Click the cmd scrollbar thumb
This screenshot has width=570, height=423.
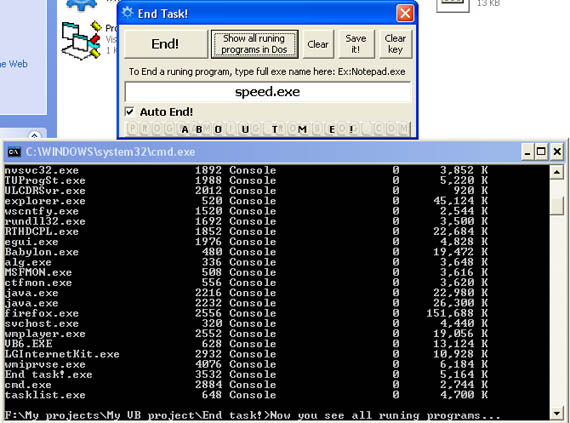[557, 206]
